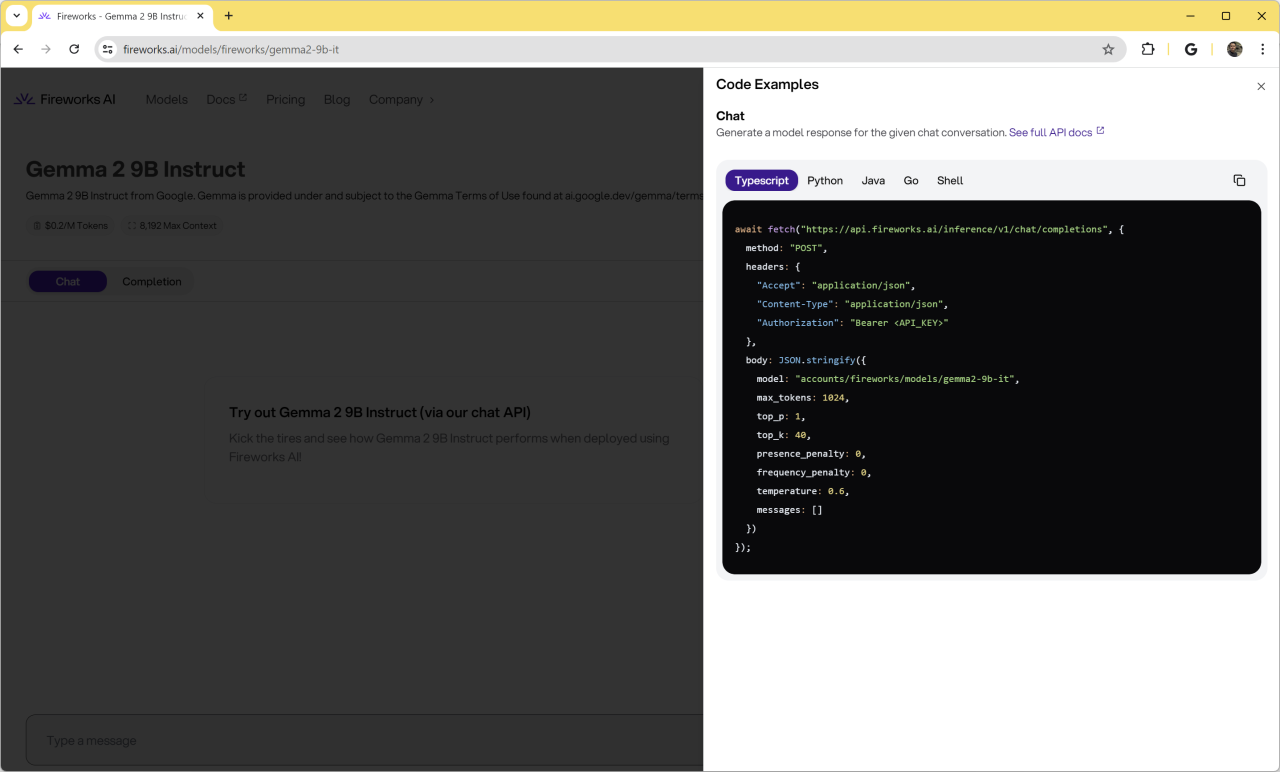Show the Java code example
This screenshot has width=1280, height=772.
873,181
